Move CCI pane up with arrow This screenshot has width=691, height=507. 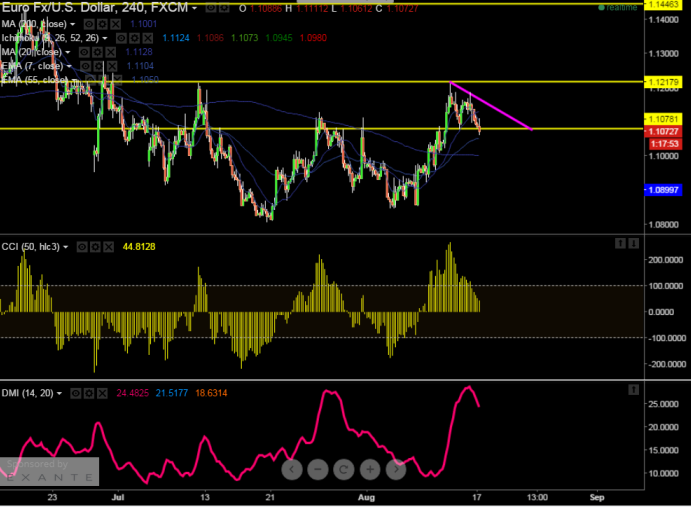coord(620,243)
